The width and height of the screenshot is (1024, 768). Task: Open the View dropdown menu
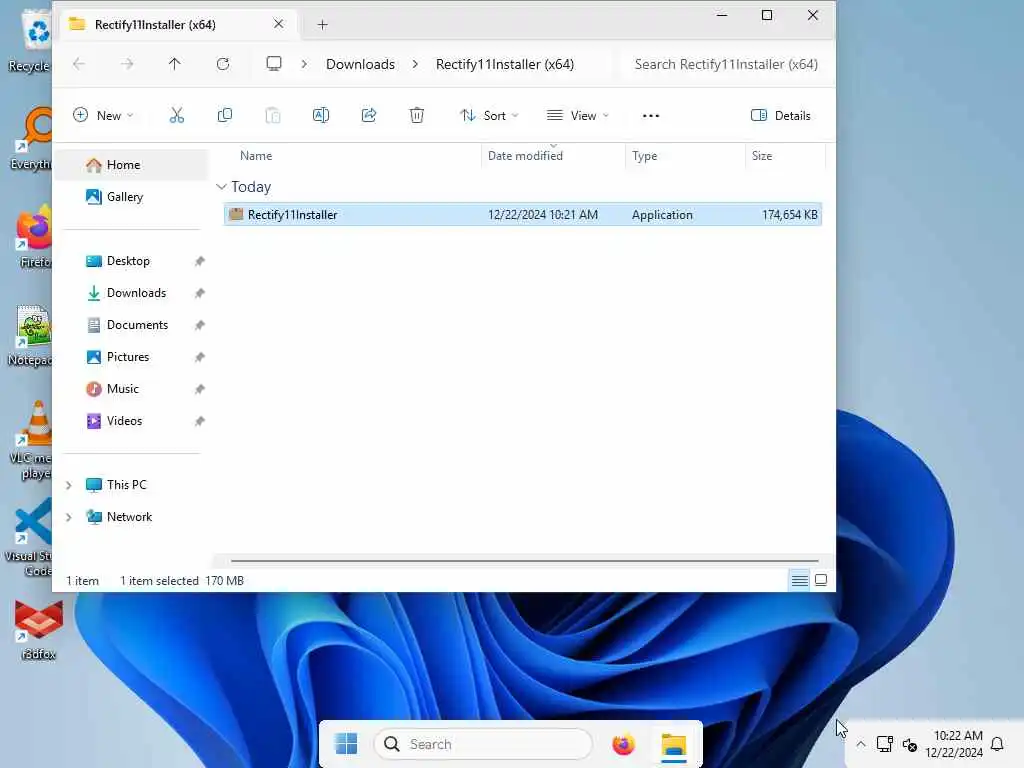point(579,116)
